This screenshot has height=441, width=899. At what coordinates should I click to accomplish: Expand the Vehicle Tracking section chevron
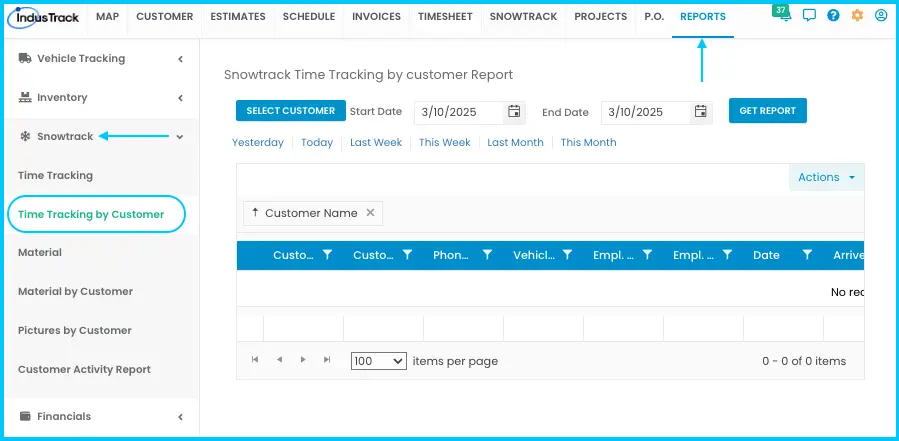pos(180,58)
